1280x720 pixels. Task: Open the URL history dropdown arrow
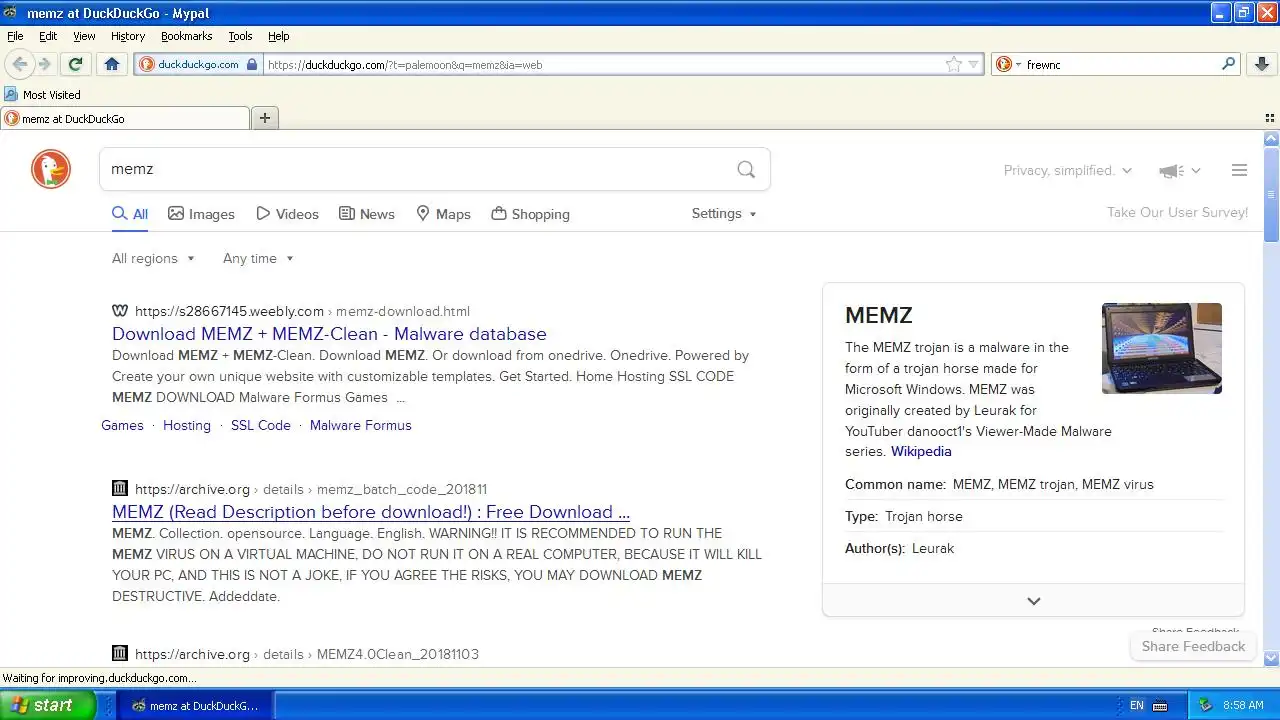coord(973,65)
